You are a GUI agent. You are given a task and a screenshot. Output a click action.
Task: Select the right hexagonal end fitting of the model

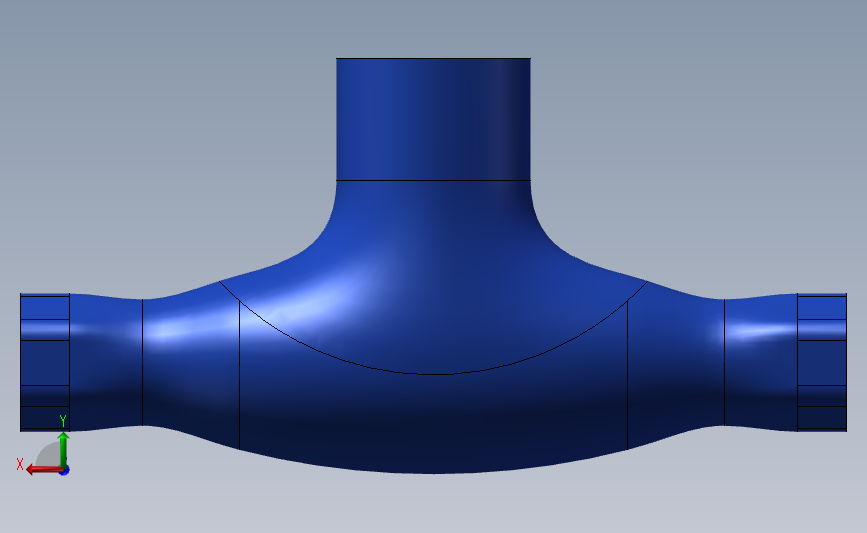tap(822, 362)
